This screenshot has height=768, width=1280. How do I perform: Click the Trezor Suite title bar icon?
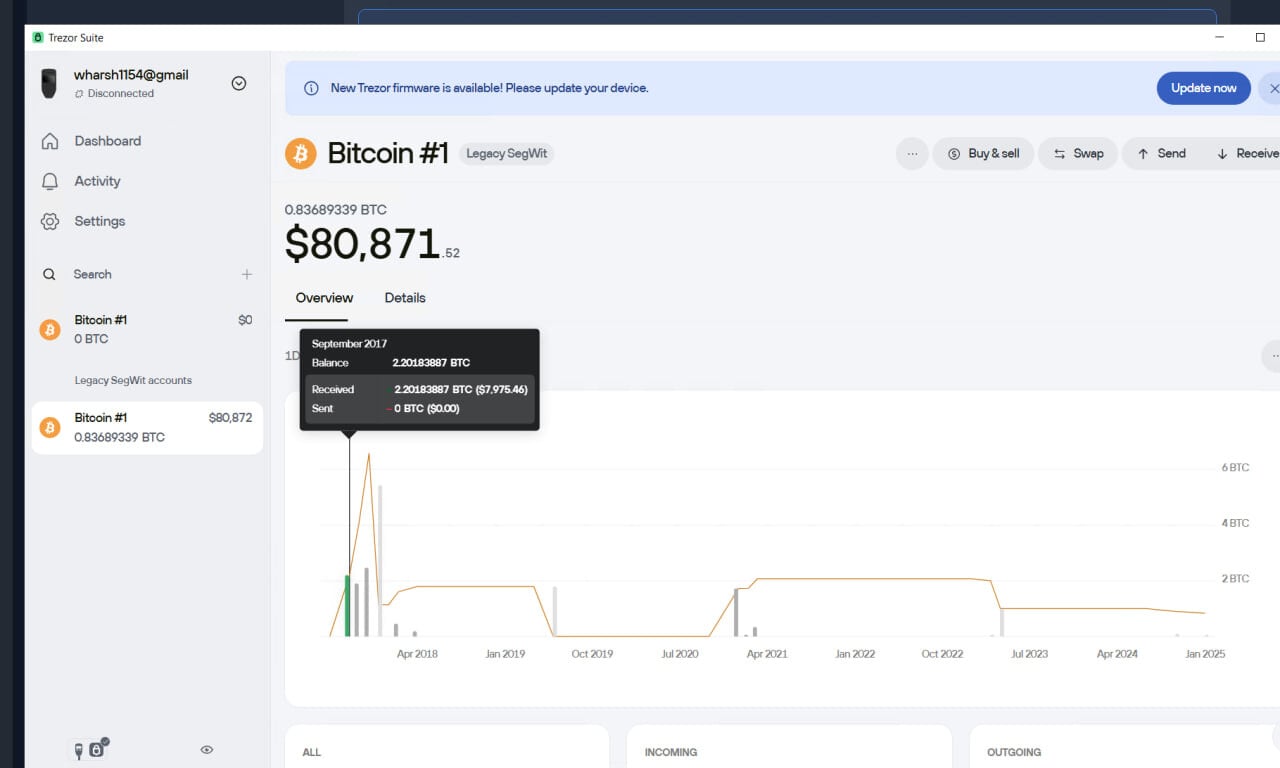point(38,38)
